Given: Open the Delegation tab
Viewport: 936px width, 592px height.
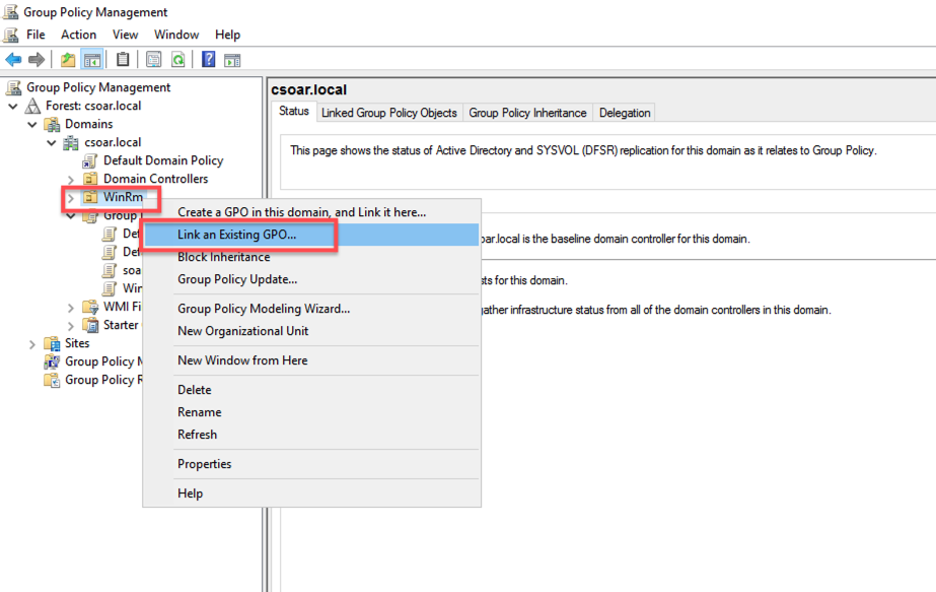Looking at the screenshot, I should coord(624,112).
